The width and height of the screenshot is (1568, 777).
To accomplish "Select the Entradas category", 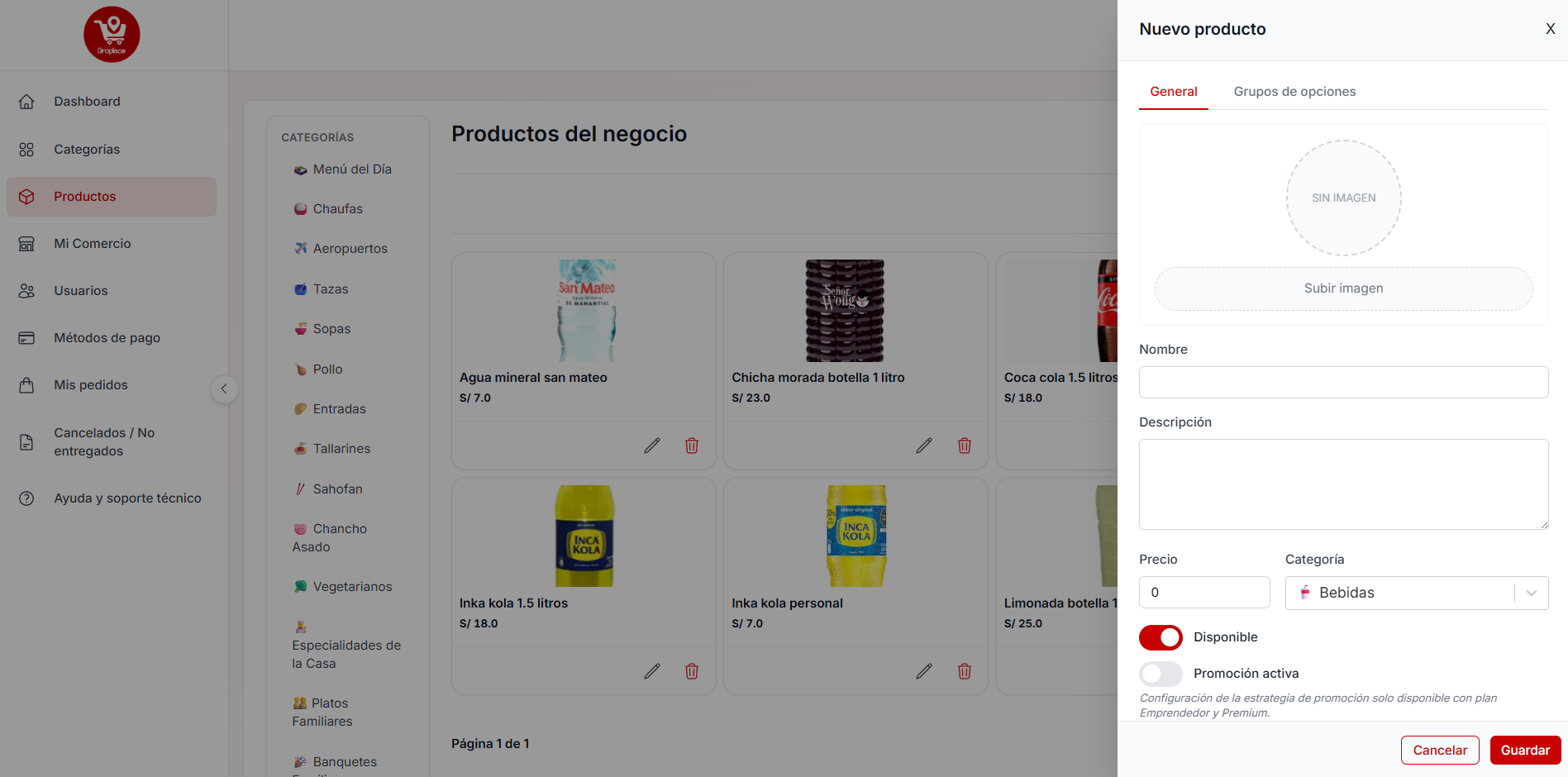I will (330, 409).
